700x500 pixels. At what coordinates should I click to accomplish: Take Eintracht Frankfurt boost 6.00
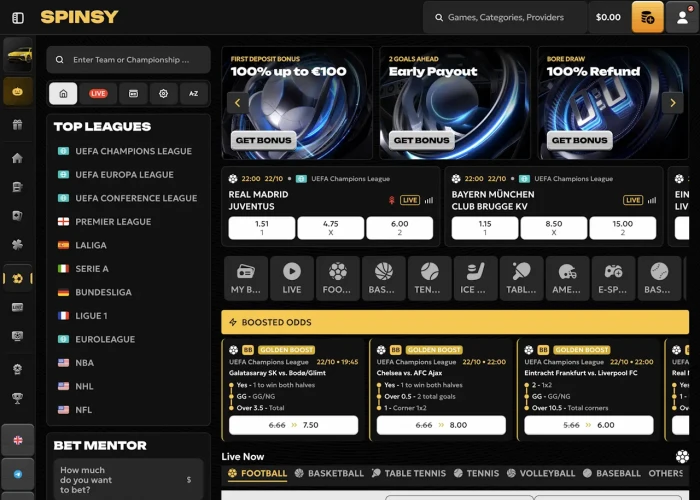pos(589,425)
